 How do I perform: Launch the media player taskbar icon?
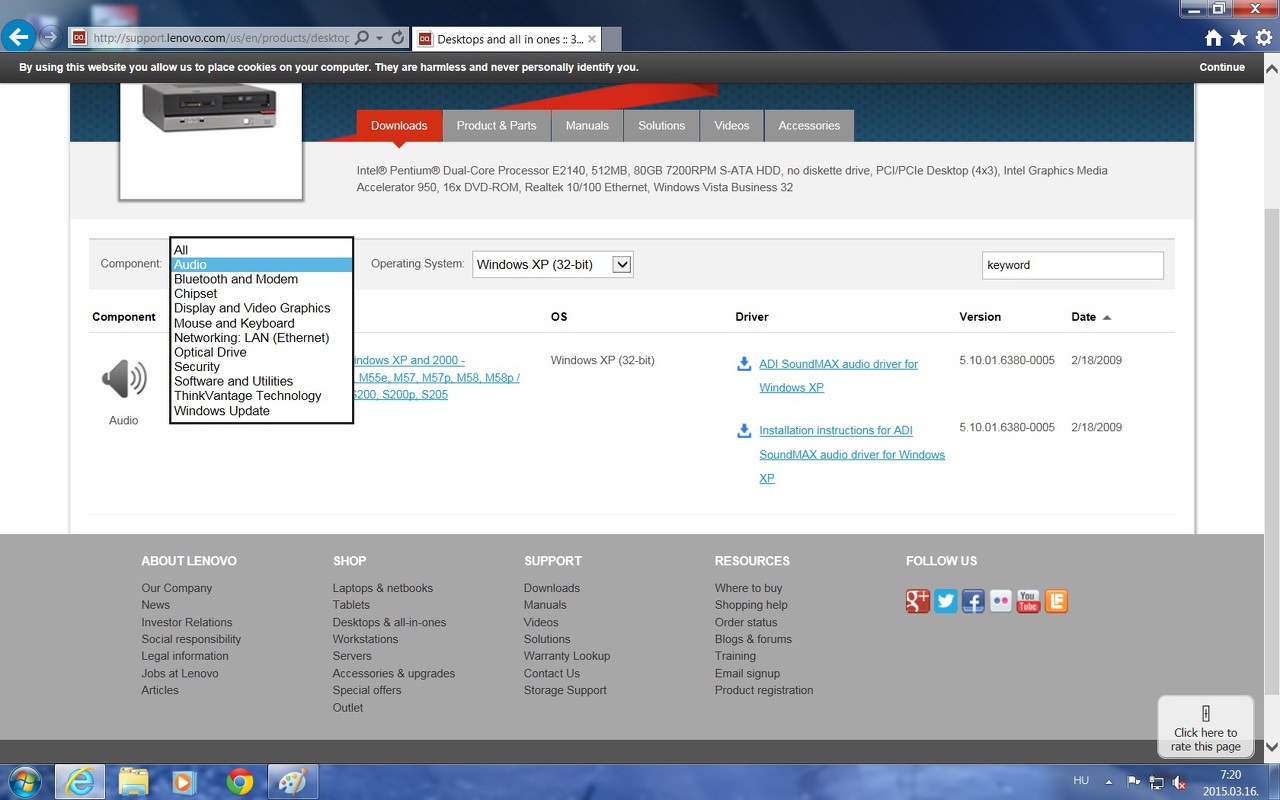(184, 781)
